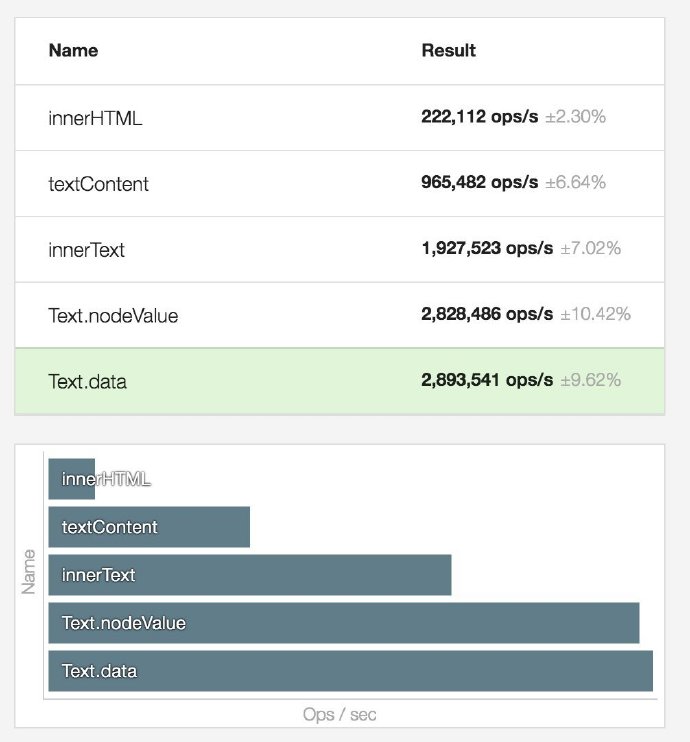Viewport: 690px width, 742px height.
Task: Click the innerText bar in the chart
Action: [250, 575]
